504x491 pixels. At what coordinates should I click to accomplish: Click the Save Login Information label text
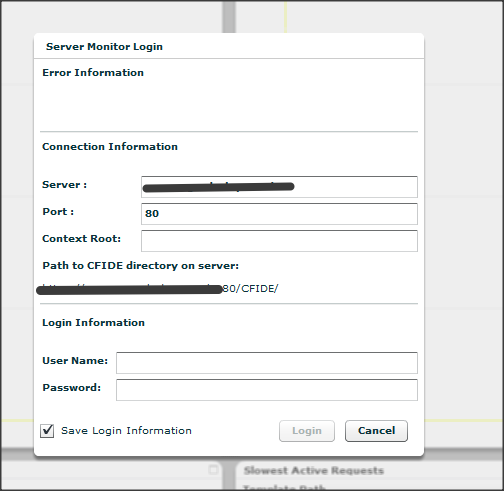(x=126, y=431)
